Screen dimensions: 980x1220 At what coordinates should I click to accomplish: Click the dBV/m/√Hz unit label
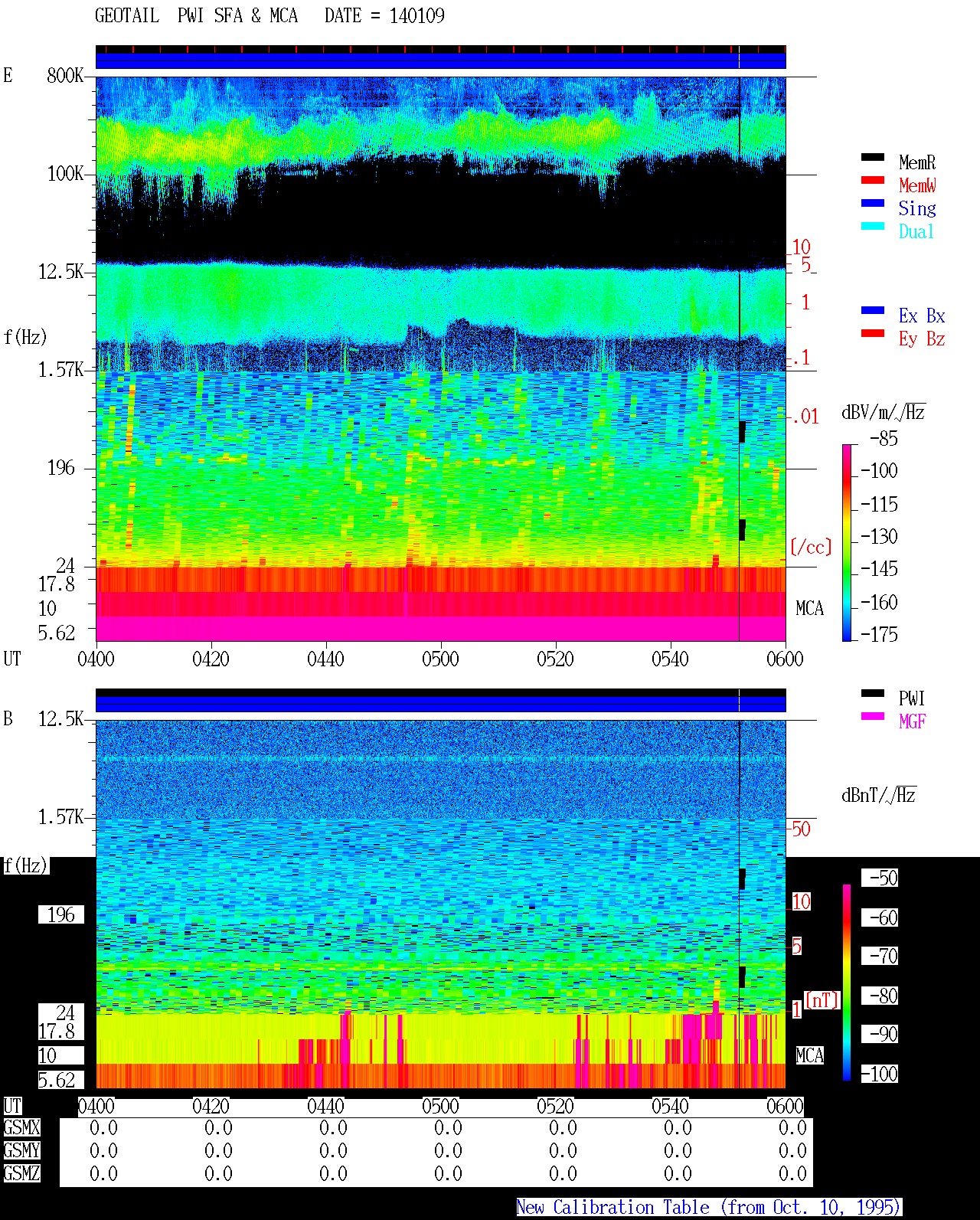click(x=883, y=412)
